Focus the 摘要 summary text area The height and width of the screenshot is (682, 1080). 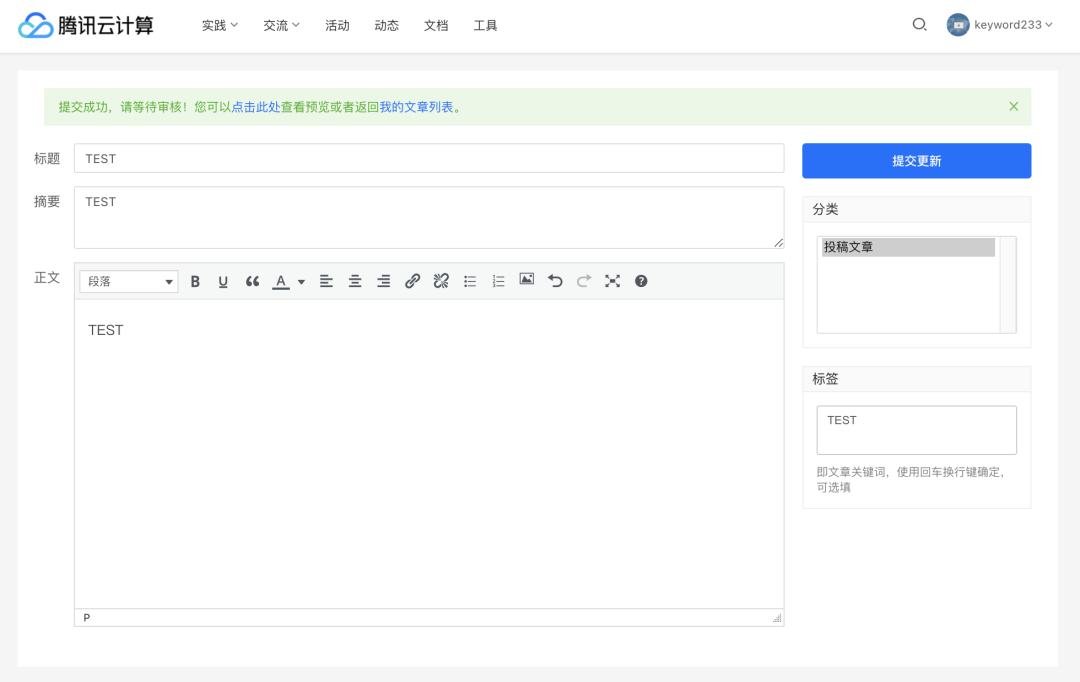(x=429, y=217)
